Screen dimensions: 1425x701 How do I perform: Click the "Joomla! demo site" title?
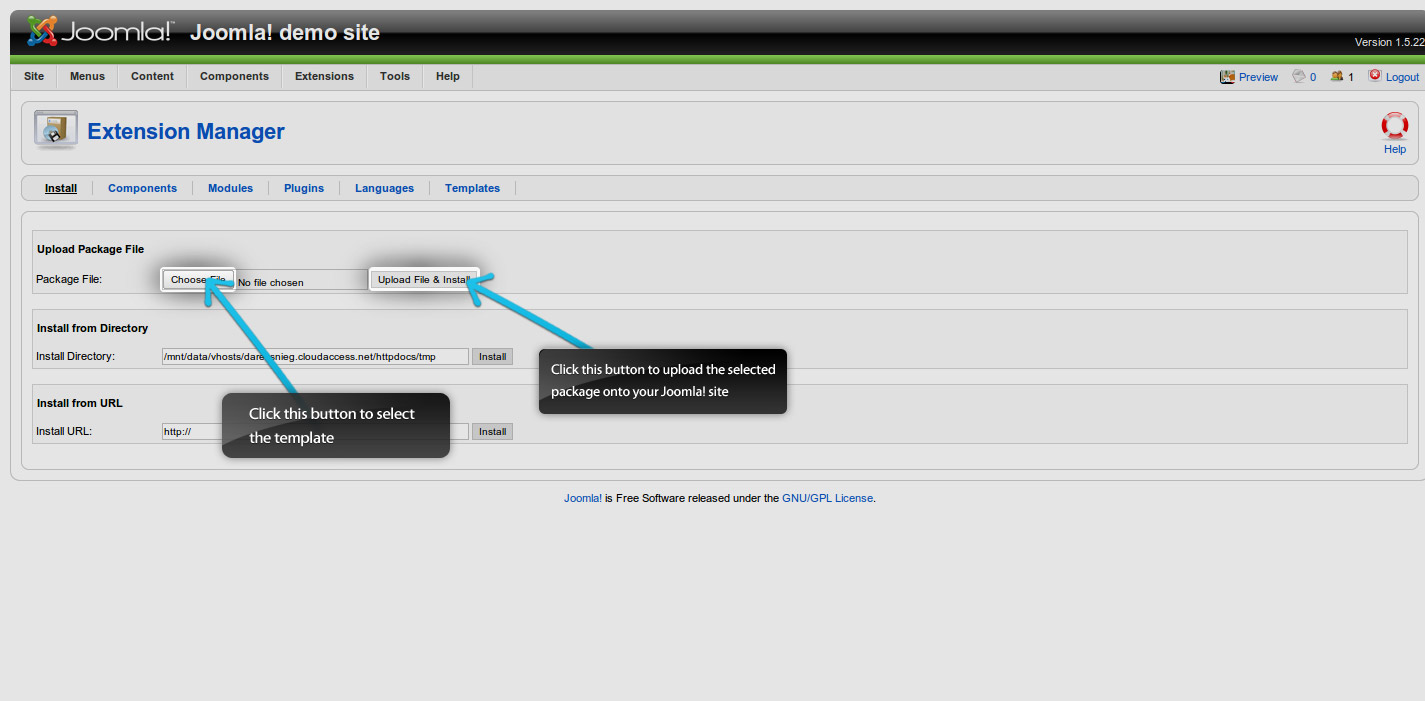(285, 32)
